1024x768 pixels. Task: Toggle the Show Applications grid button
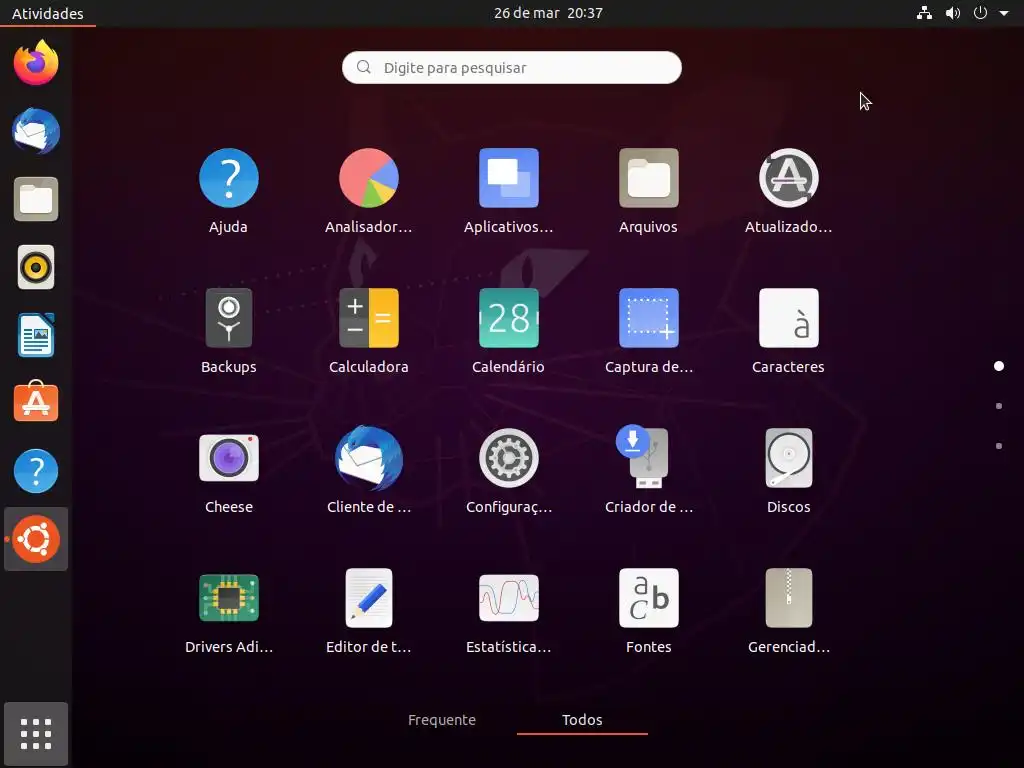click(x=36, y=734)
